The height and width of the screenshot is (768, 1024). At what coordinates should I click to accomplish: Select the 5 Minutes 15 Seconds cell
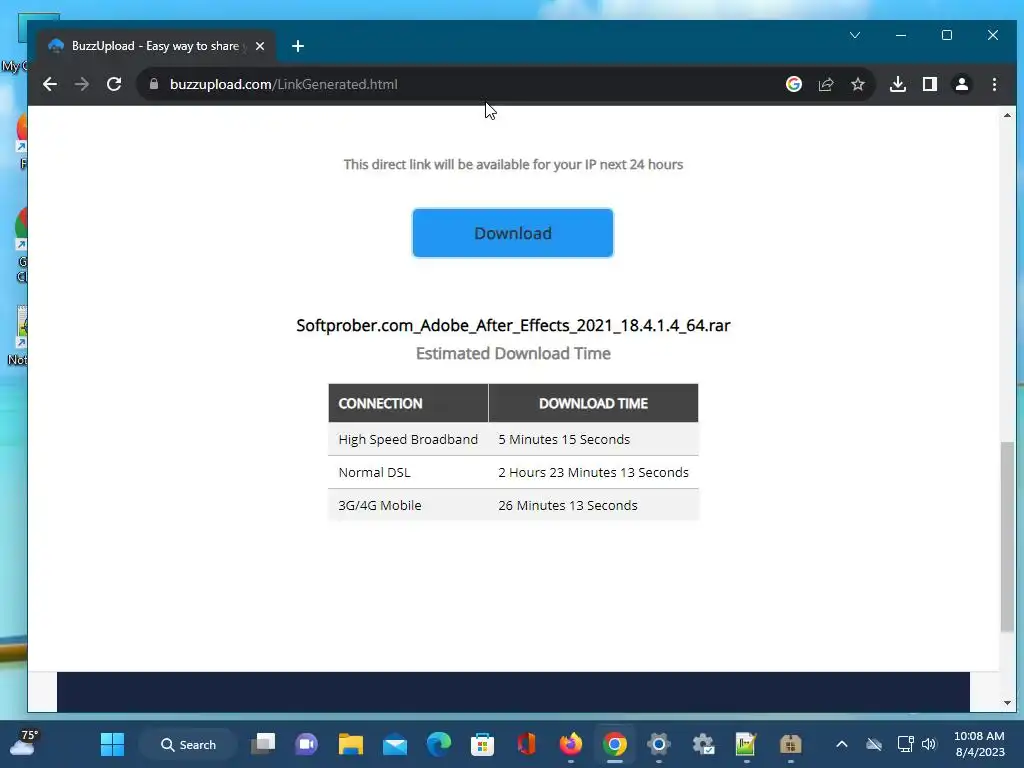pos(593,440)
